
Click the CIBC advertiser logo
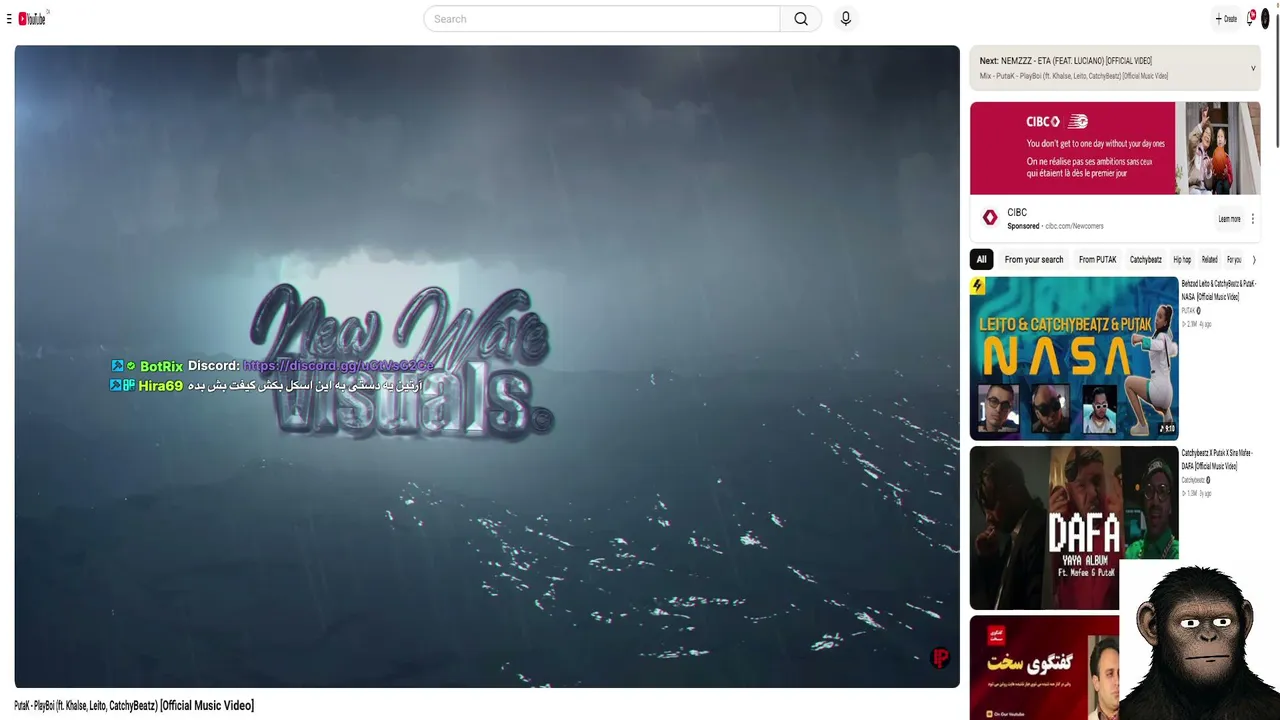click(990, 218)
